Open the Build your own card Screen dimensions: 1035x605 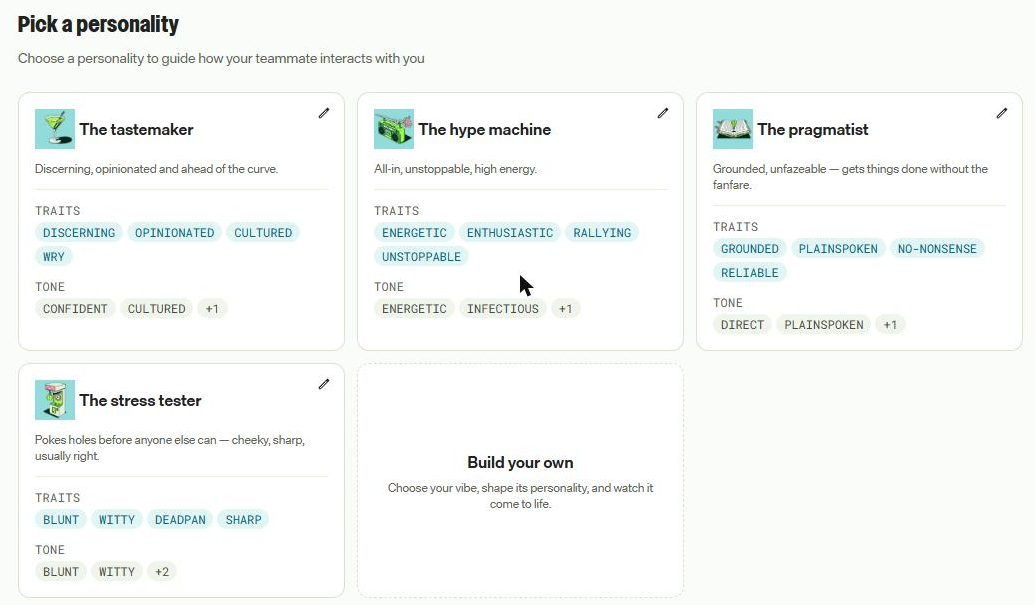[x=520, y=480]
